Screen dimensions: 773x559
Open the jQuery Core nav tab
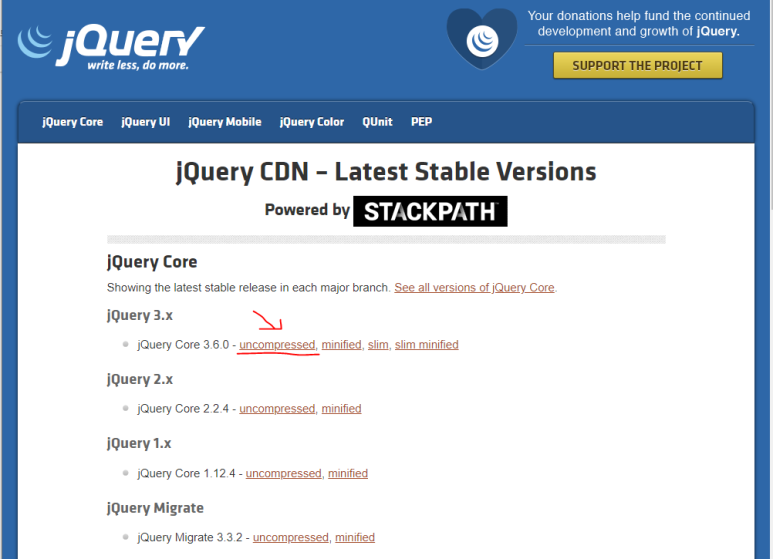pyautogui.click(x=72, y=122)
